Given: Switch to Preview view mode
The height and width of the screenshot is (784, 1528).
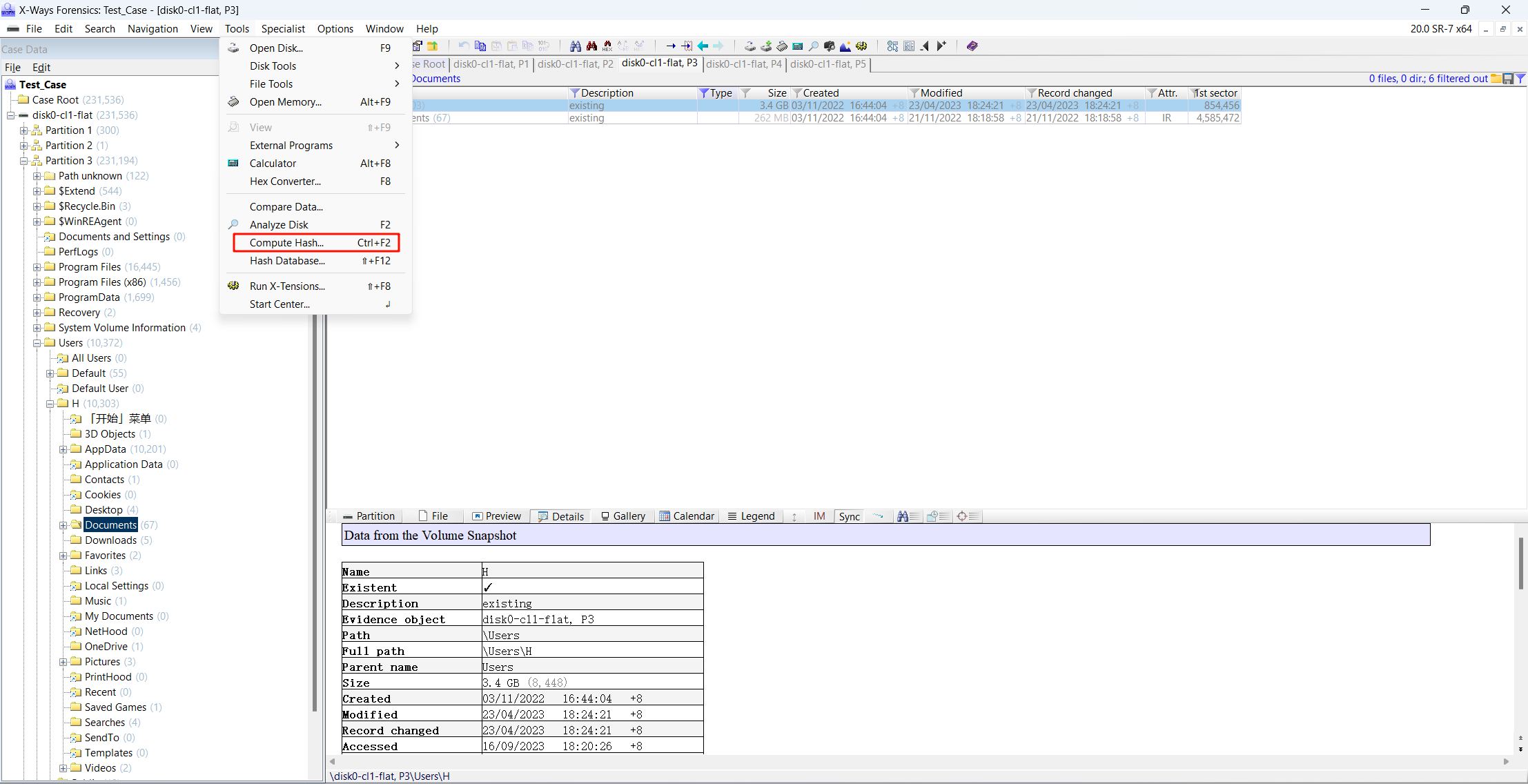Looking at the screenshot, I should point(497,516).
